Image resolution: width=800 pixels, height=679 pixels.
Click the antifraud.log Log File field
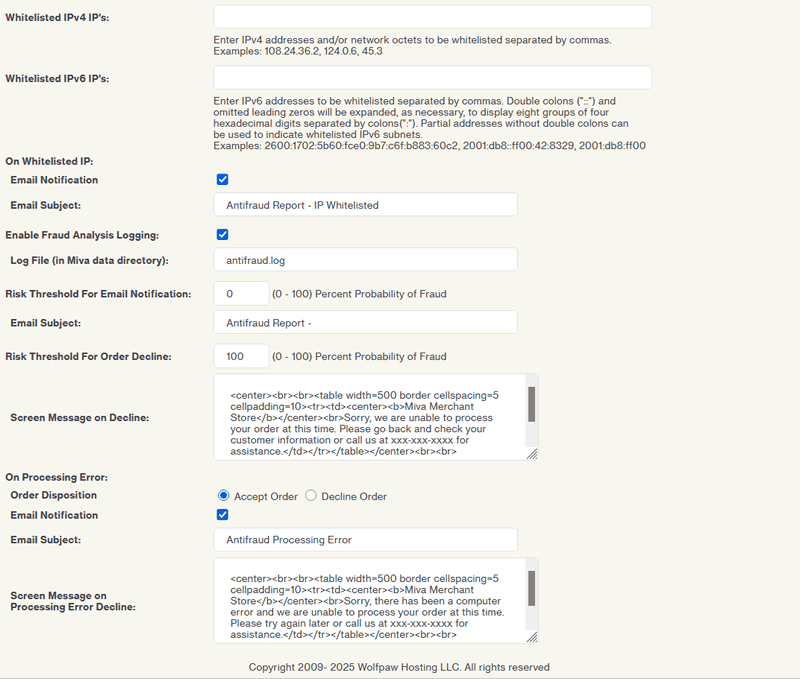coord(365,260)
